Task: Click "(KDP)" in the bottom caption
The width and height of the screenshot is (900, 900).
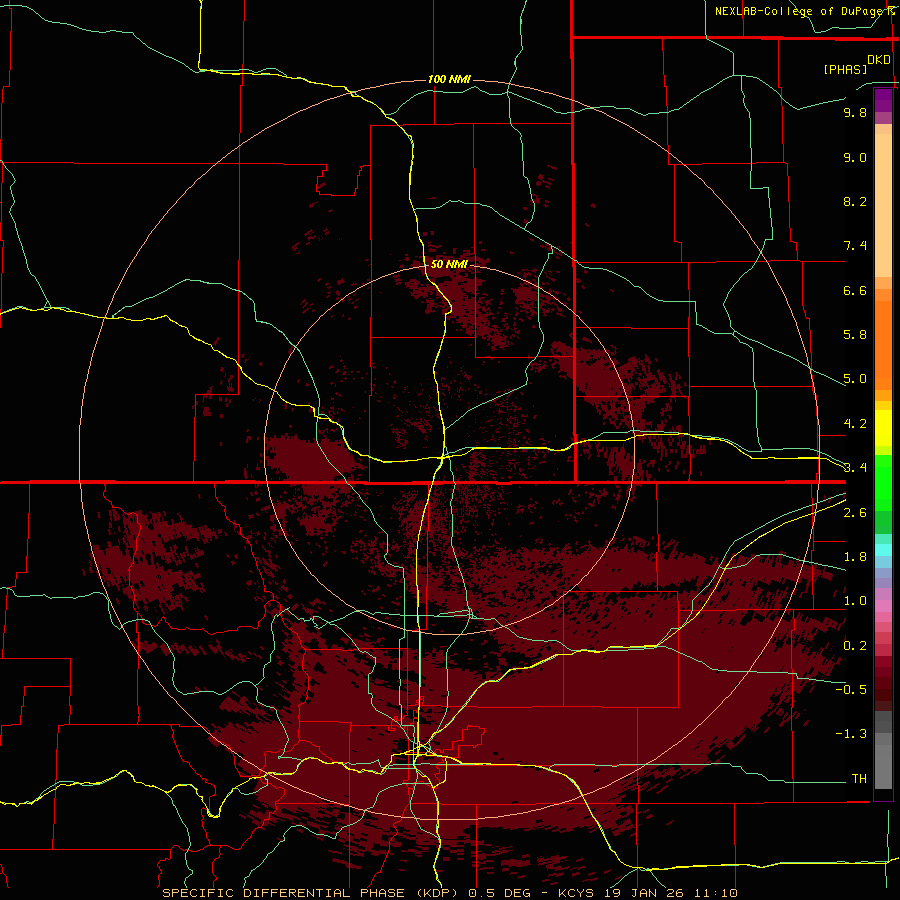Action: pos(437,893)
